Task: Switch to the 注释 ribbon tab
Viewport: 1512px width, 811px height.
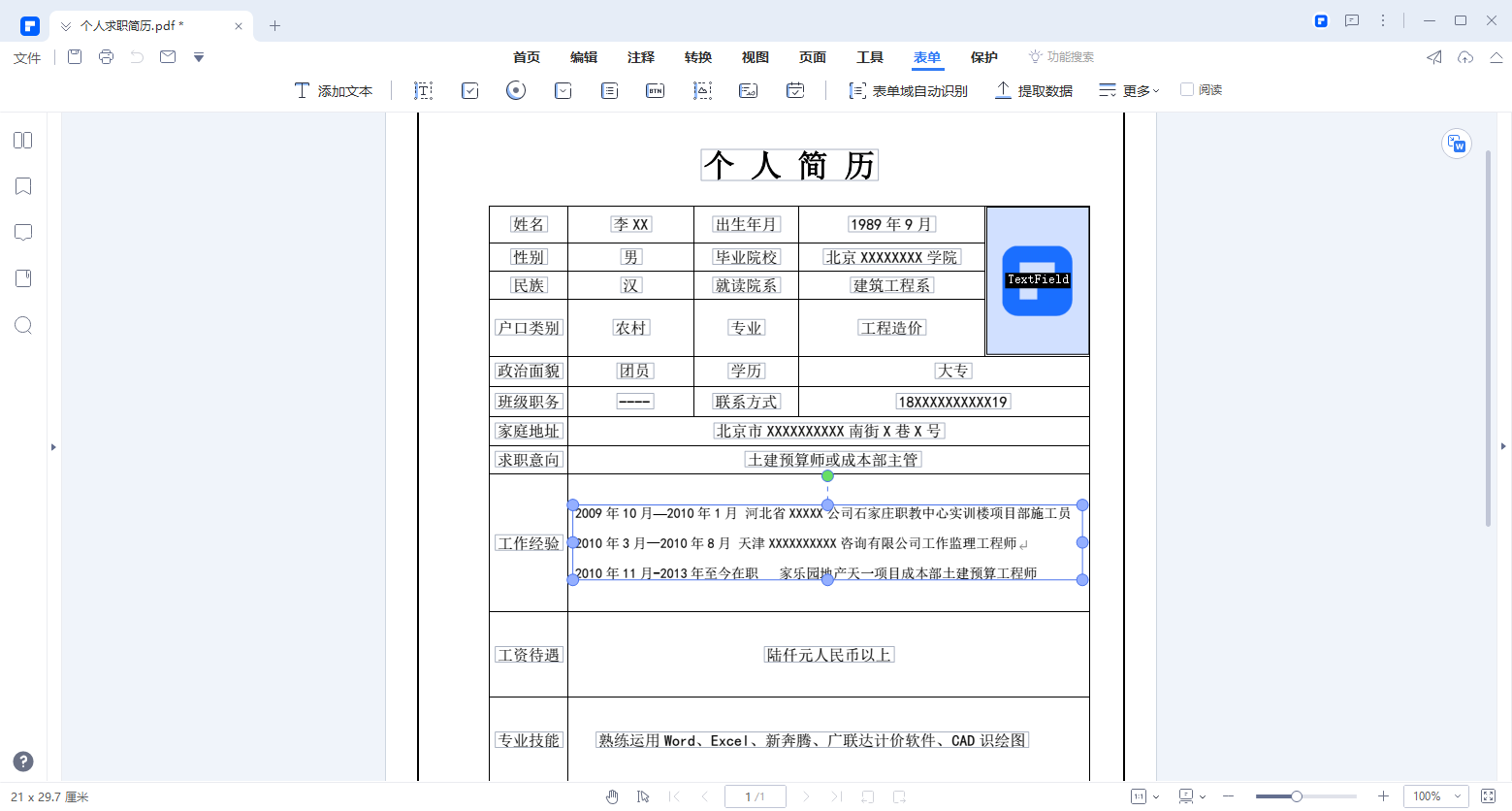Action: (640, 57)
